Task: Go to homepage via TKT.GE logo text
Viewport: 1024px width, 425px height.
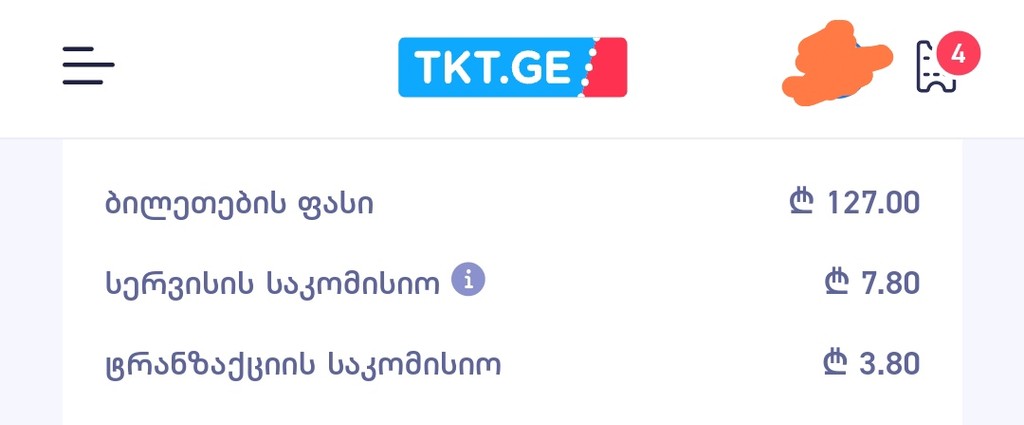Action: (492, 67)
